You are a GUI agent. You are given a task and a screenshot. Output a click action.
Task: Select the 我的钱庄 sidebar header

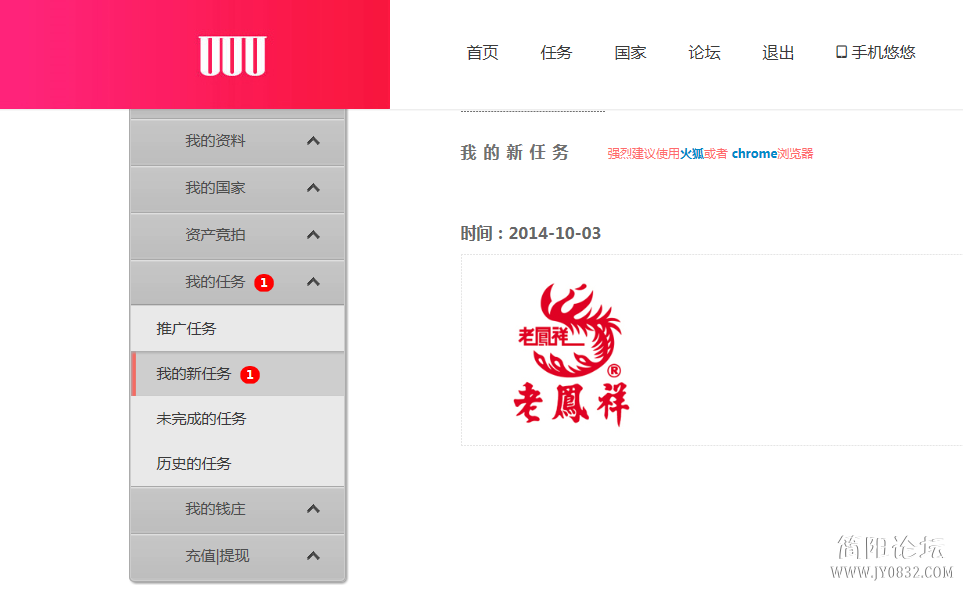pyautogui.click(x=238, y=509)
